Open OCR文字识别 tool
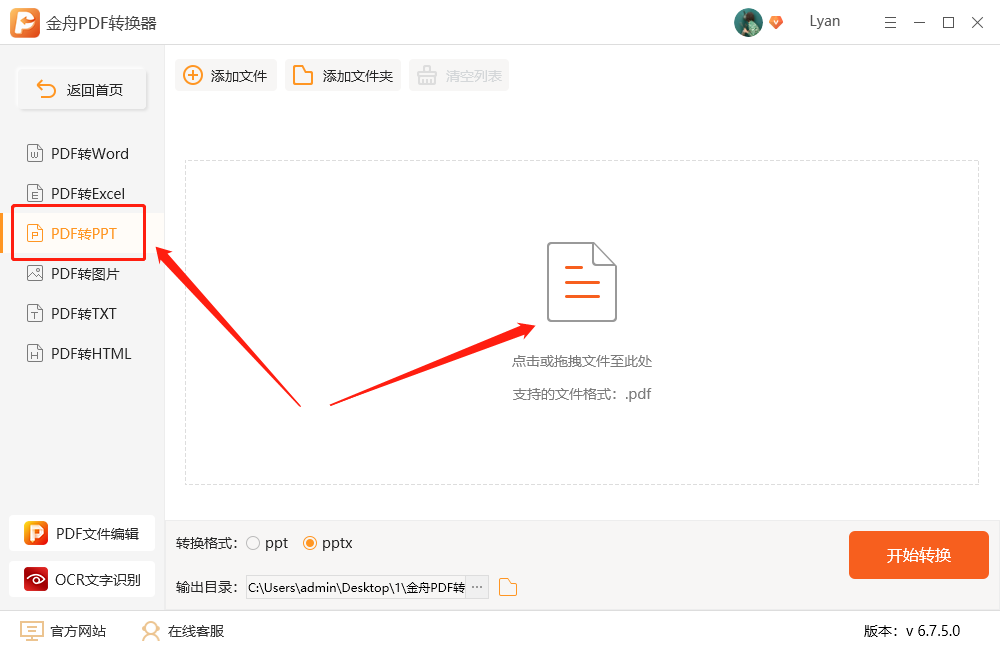1000x650 pixels. (82, 579)
